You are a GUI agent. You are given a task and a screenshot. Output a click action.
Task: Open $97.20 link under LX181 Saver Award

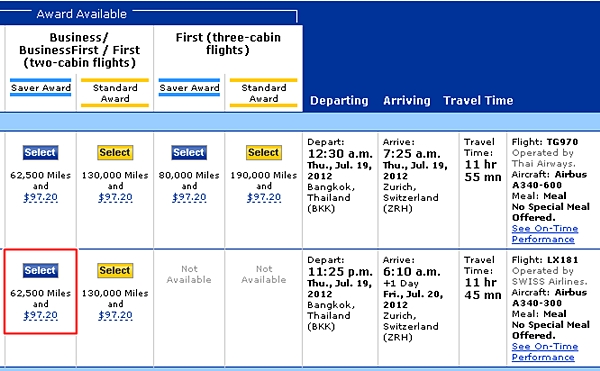point(41,315)
